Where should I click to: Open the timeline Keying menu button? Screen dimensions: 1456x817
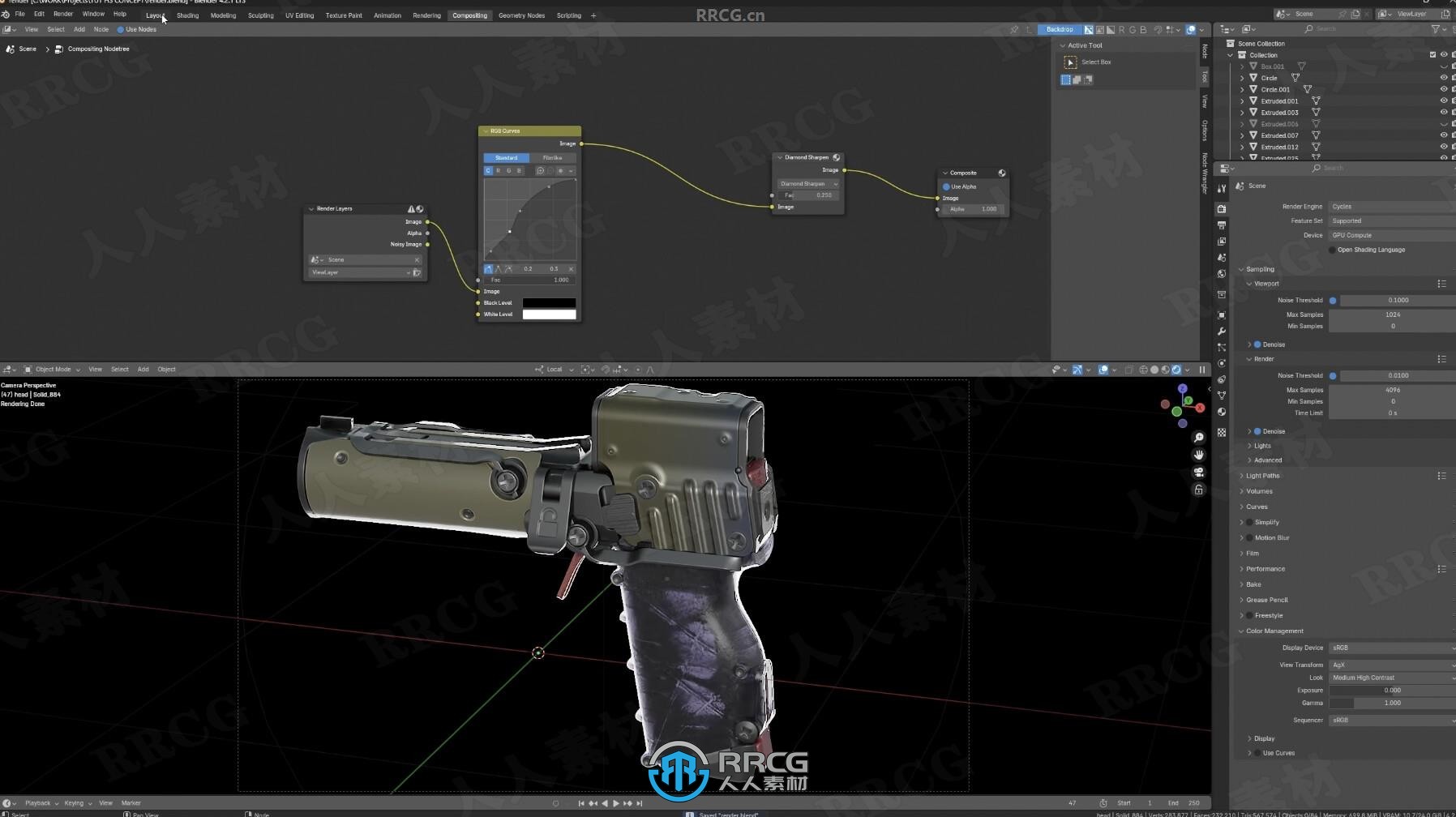(x=78, y=803)
